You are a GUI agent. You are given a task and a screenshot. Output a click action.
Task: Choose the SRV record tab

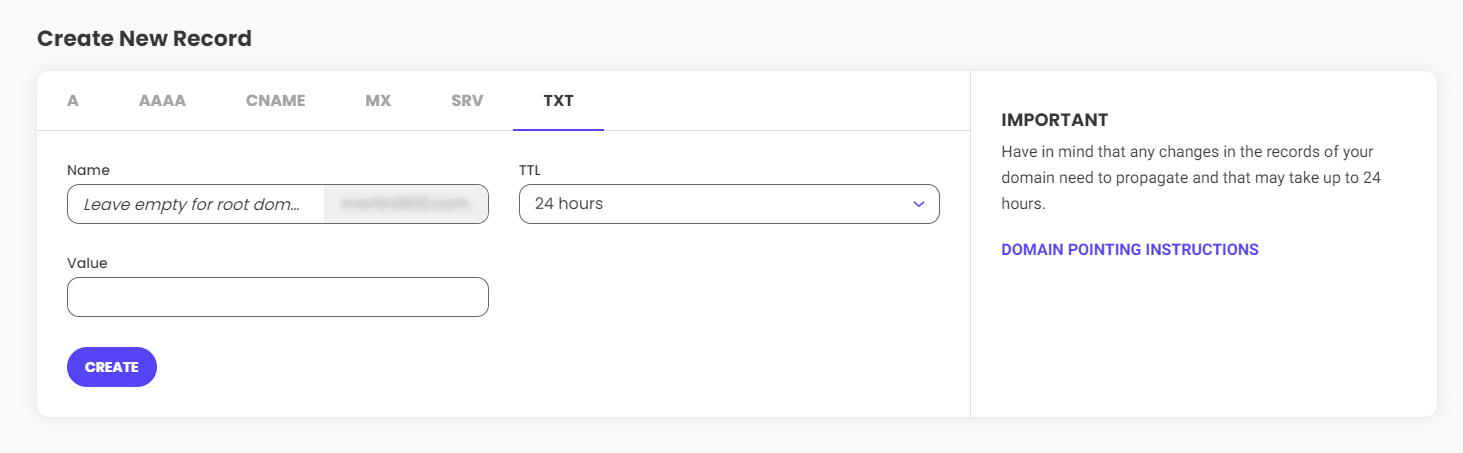467,101
